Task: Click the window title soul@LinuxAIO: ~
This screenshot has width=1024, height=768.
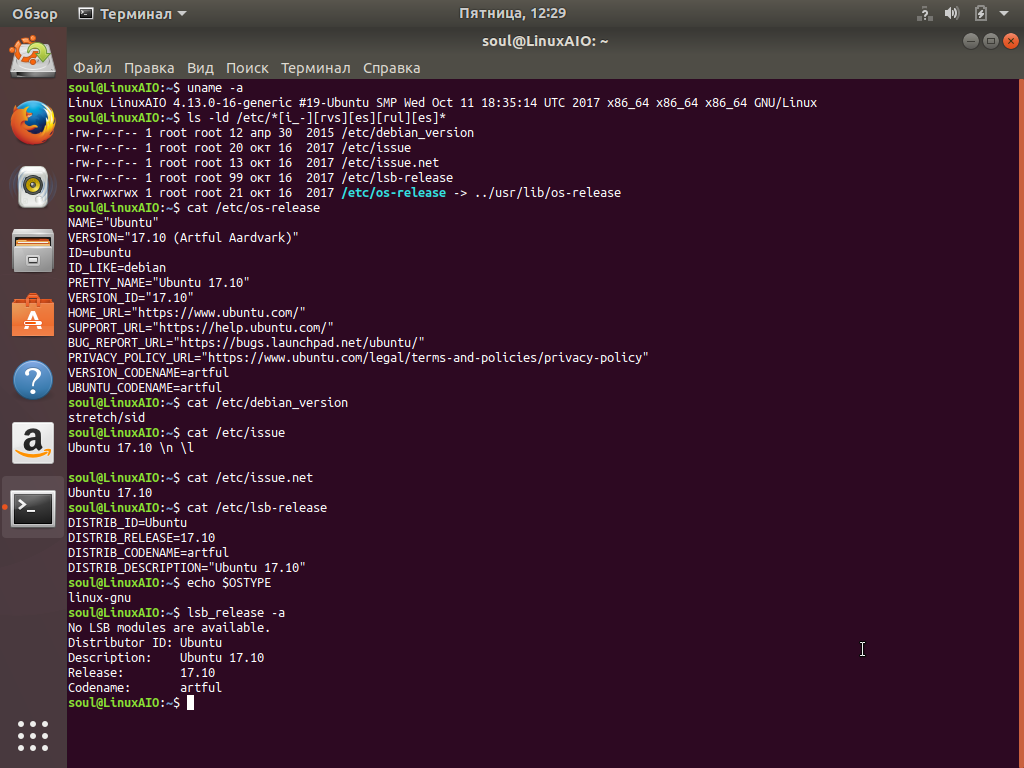Action: 545,41
